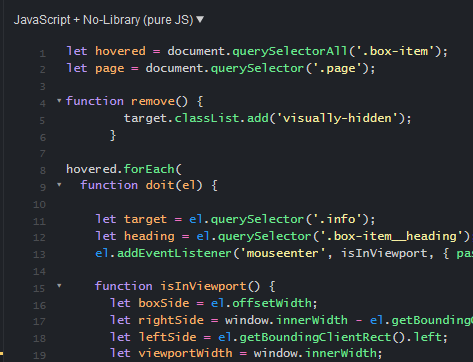Screen dimensions: 473x362
Task: Click the string '.box-item' on line 1
Action: pos(396,51)
